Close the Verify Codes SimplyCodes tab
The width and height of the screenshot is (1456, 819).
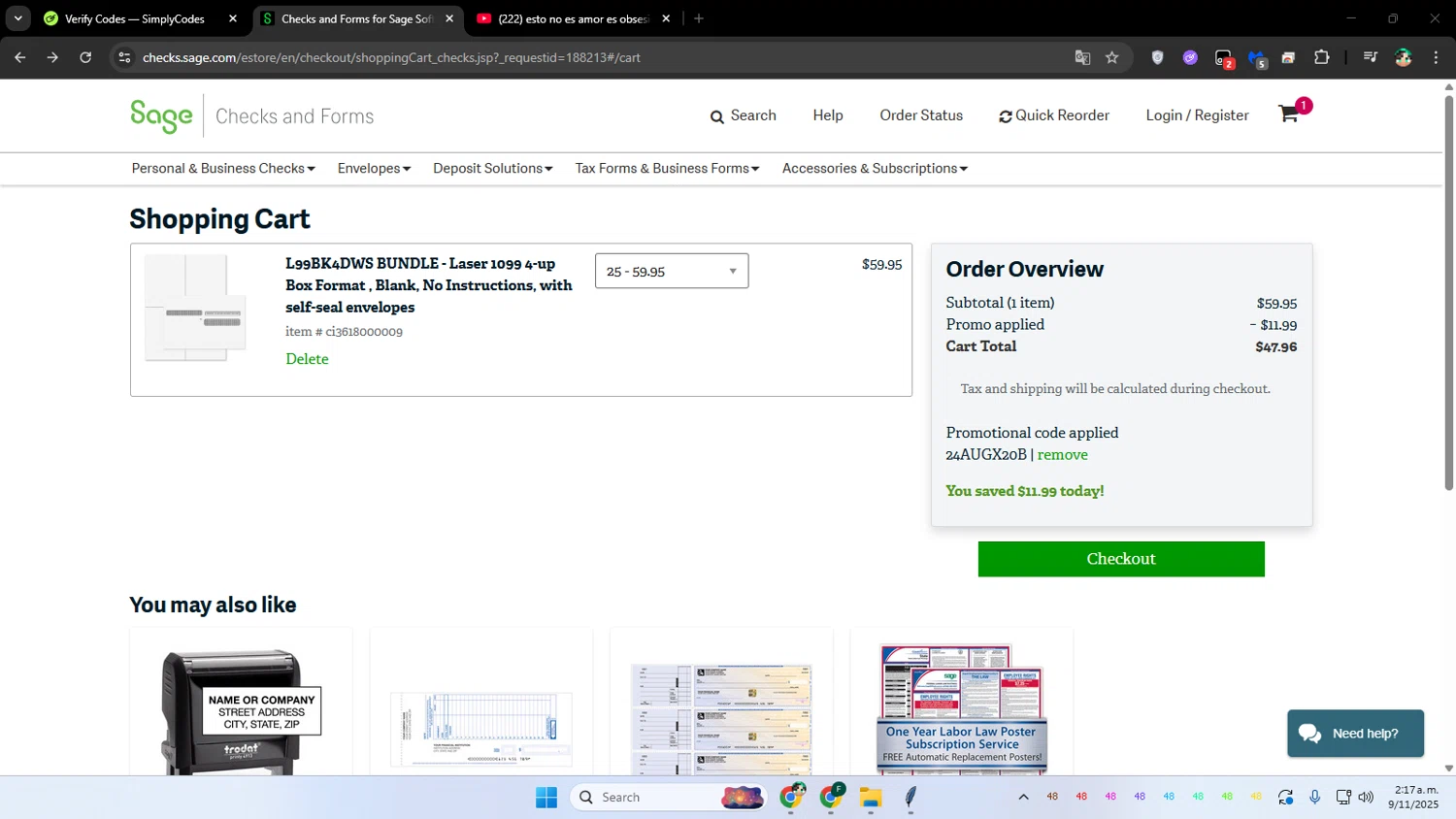(x=233, y=18)
